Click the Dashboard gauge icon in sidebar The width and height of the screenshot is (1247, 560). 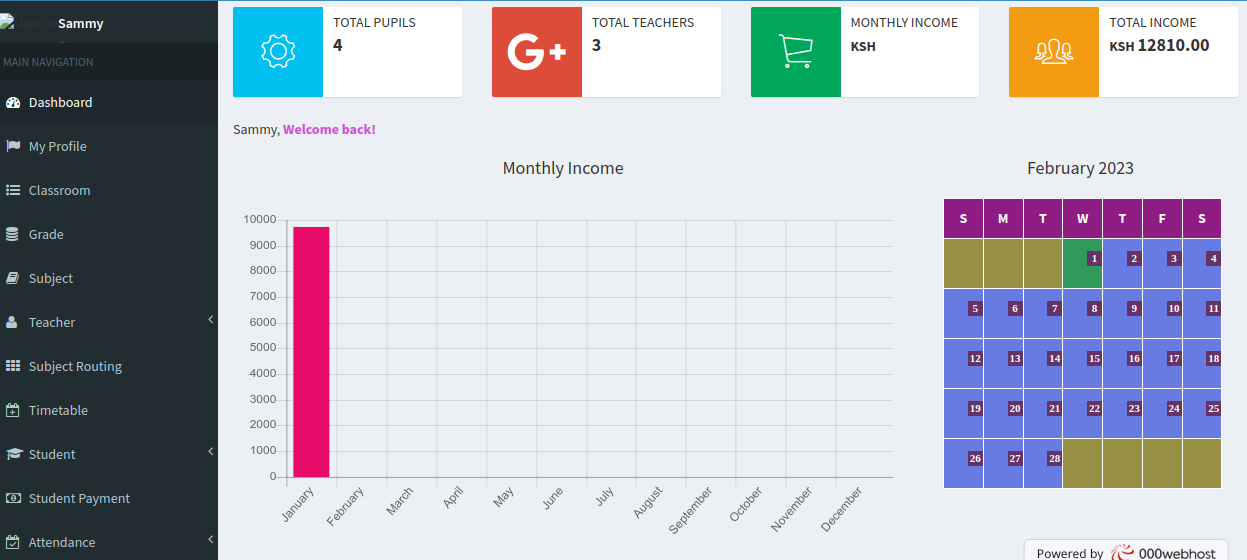tap(13, 103)
